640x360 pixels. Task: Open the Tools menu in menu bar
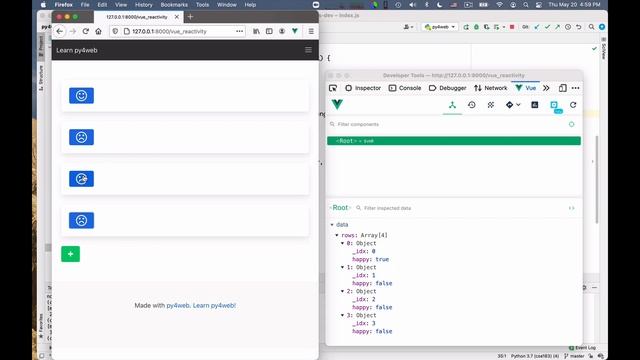pyautogui.click(x=202, y=5)
